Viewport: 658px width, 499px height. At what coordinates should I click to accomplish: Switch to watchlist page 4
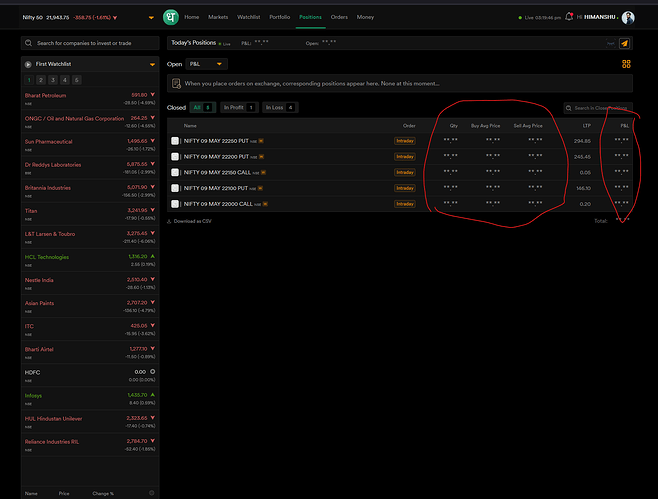click(x=65, y=80)
